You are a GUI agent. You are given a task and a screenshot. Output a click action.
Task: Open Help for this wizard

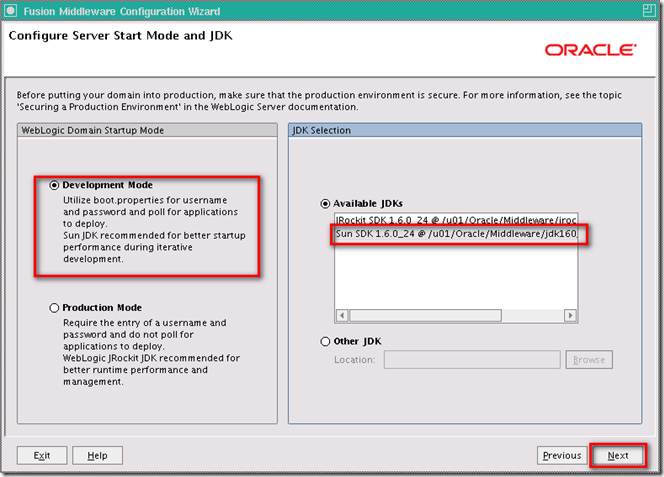[x=97, y=455]
